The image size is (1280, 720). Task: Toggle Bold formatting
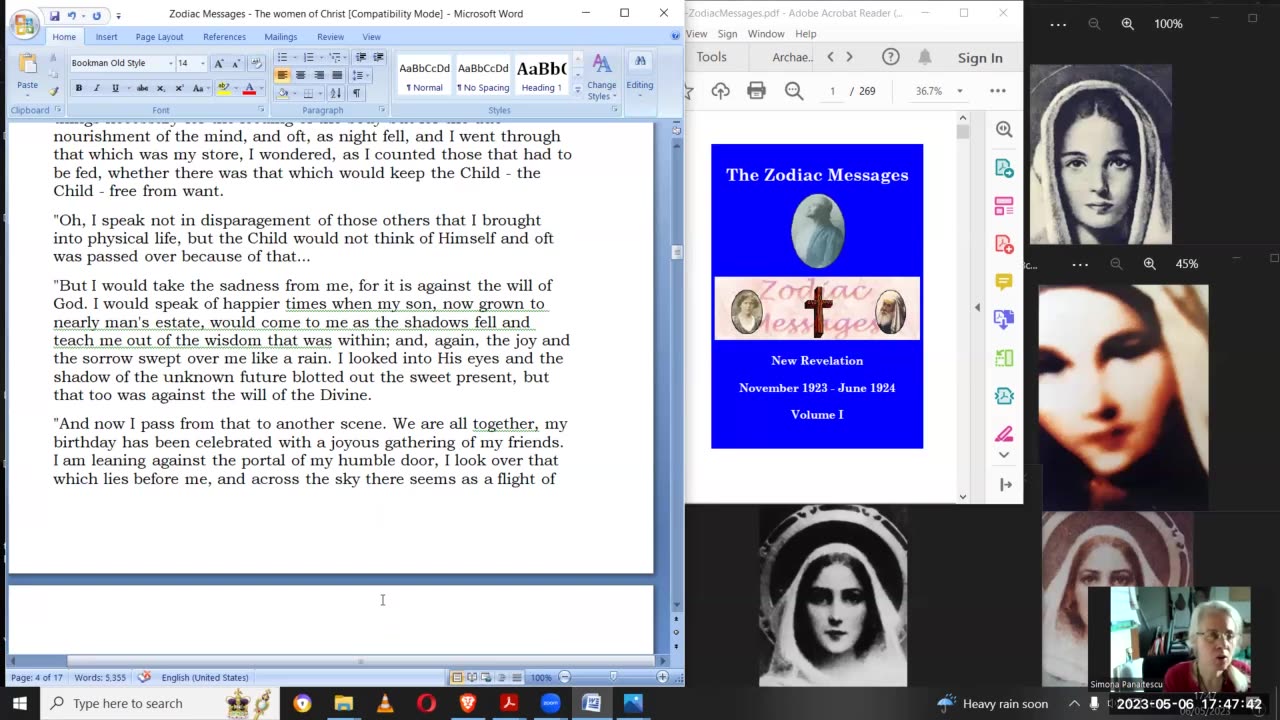(x=79, y=88)
